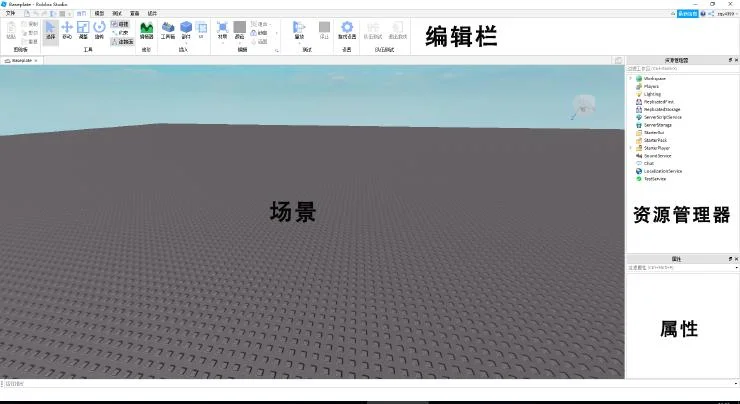Open the Part type dropdown arrow

point(186,43)
